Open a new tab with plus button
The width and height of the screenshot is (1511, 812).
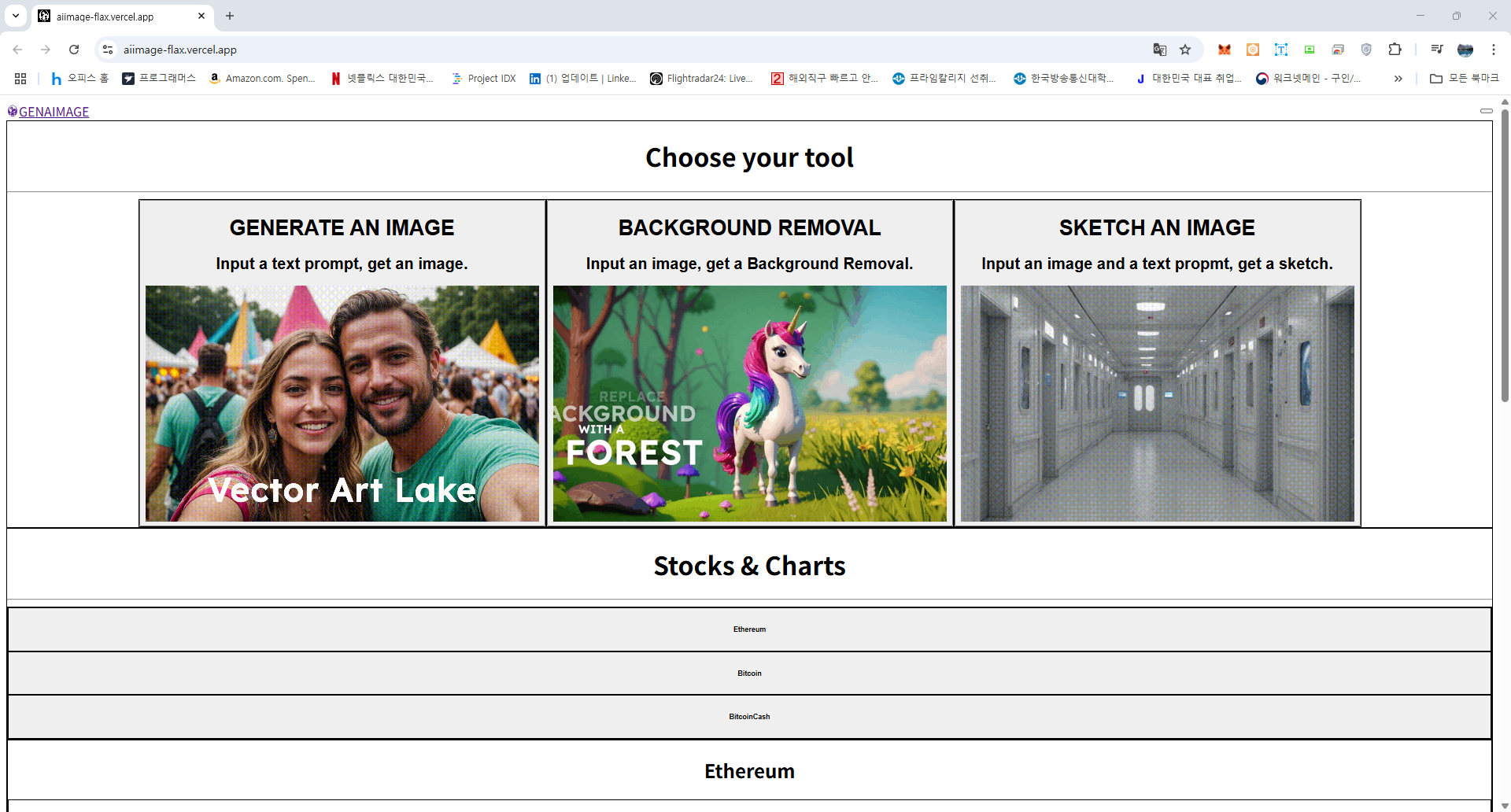pyautogui.click(x=230, y=16)
